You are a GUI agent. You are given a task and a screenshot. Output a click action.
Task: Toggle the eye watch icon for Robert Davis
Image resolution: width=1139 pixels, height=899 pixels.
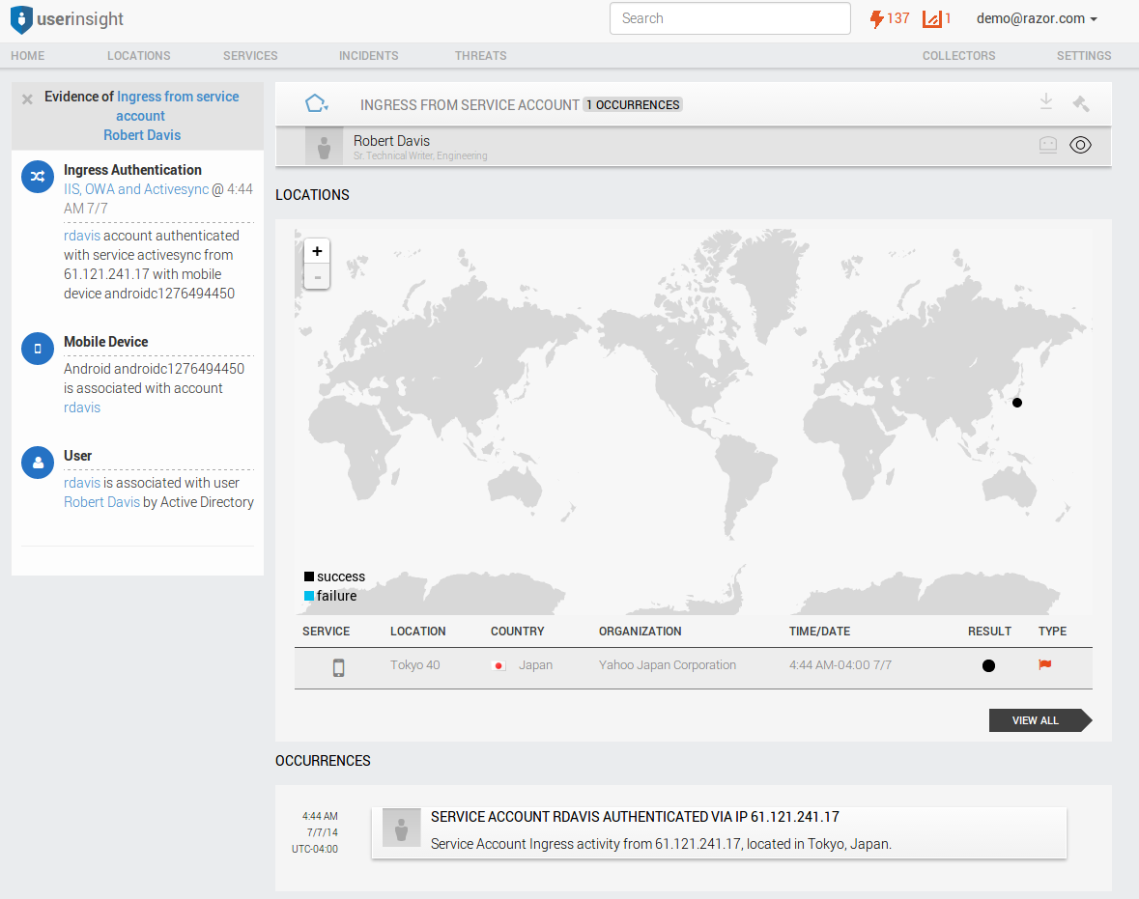click(x=1080, y=145)
